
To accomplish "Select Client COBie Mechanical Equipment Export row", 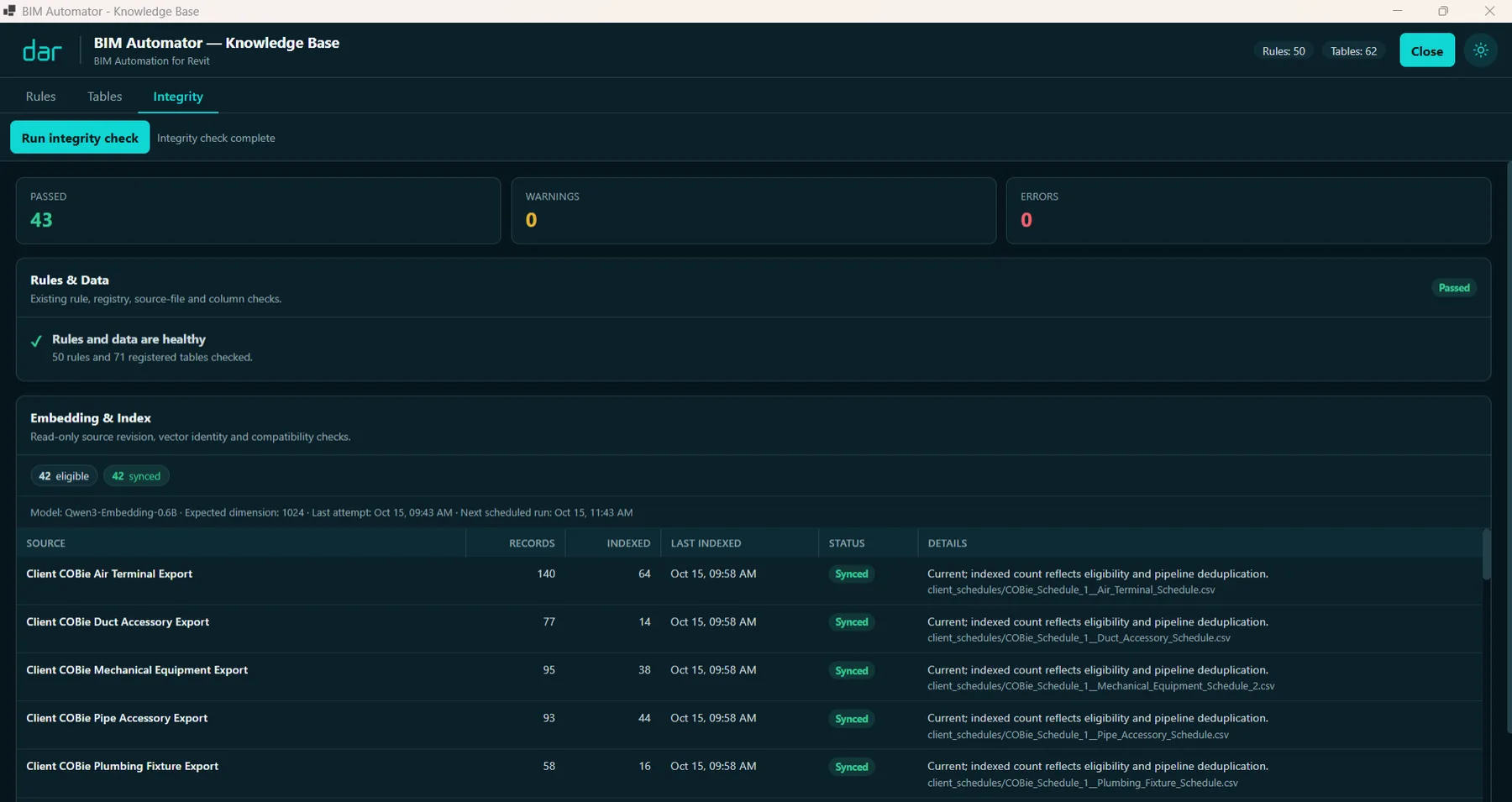I will pos(748,677).
